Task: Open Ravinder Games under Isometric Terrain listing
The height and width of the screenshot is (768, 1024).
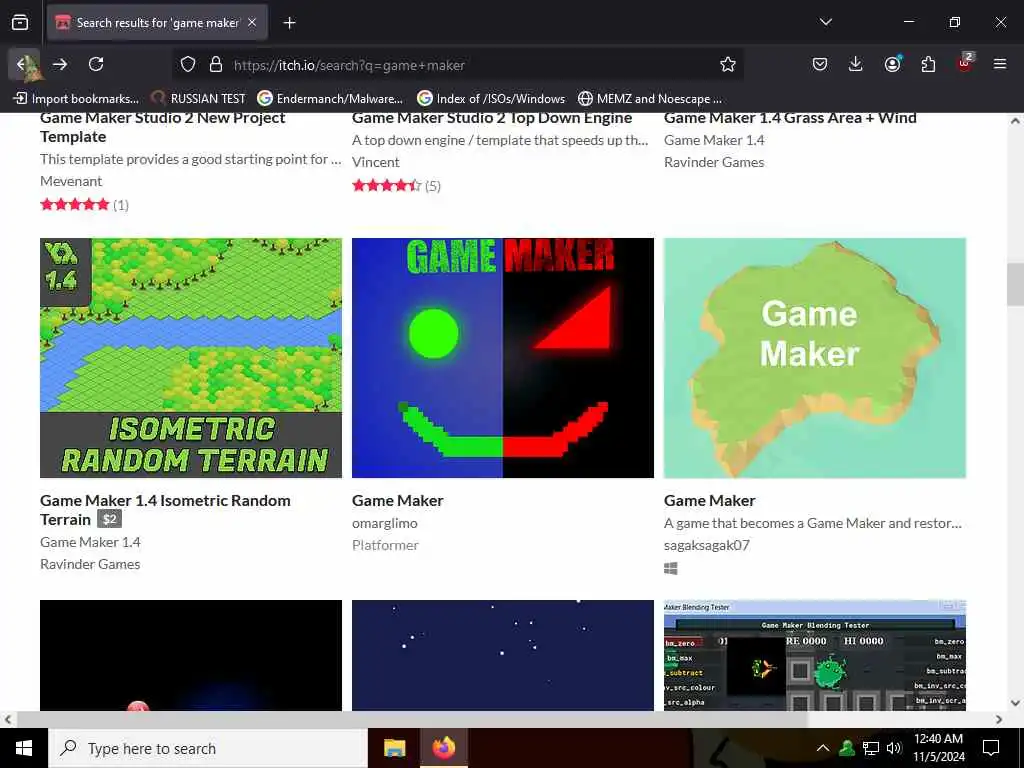Action: 90,564
